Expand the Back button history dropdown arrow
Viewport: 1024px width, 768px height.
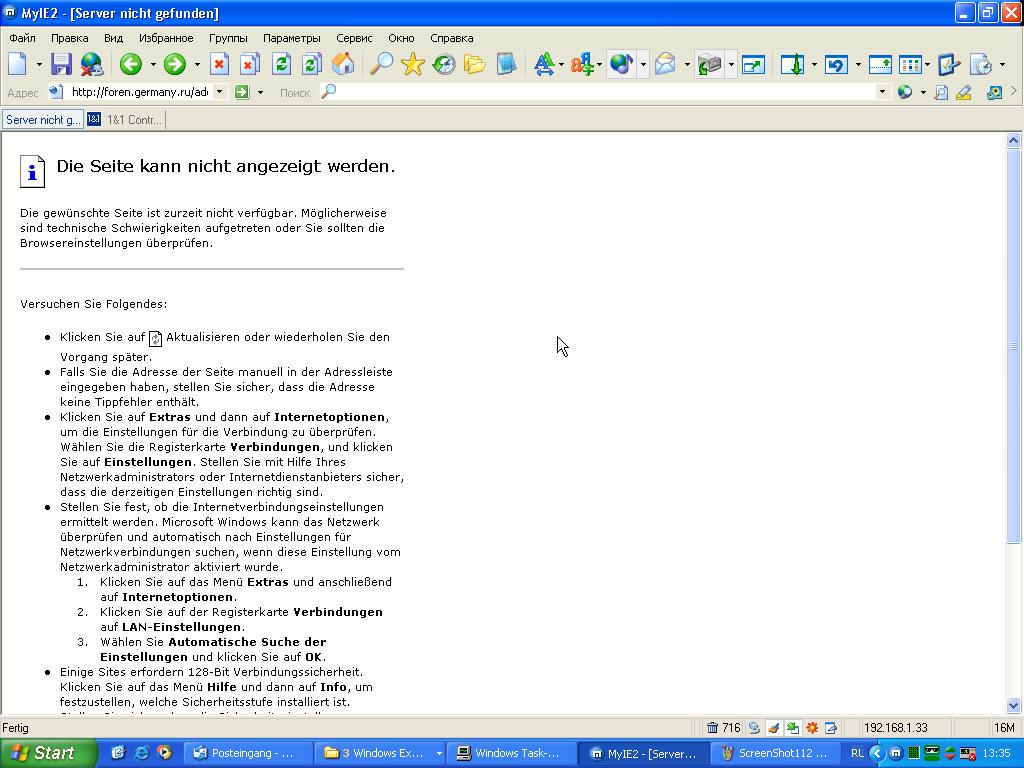click(153, 65)
